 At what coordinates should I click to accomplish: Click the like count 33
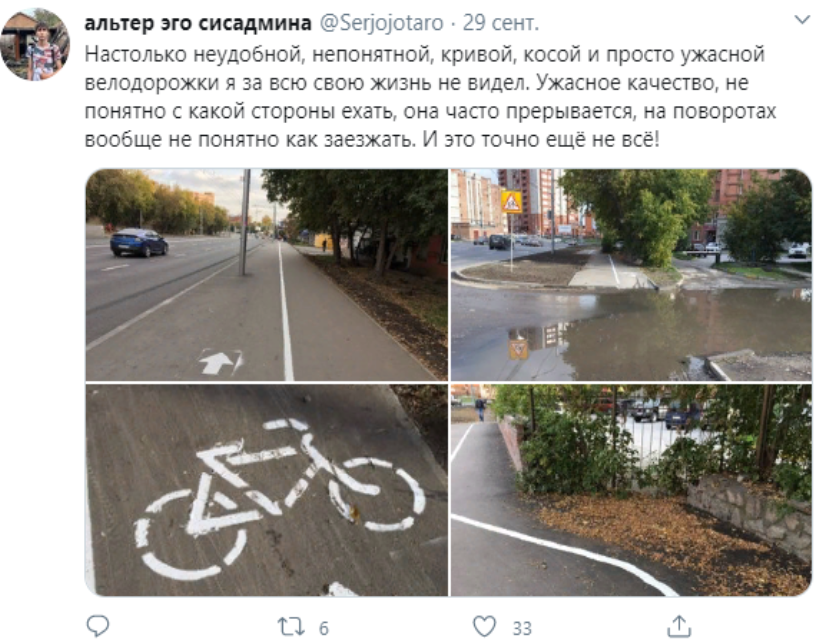522,628
